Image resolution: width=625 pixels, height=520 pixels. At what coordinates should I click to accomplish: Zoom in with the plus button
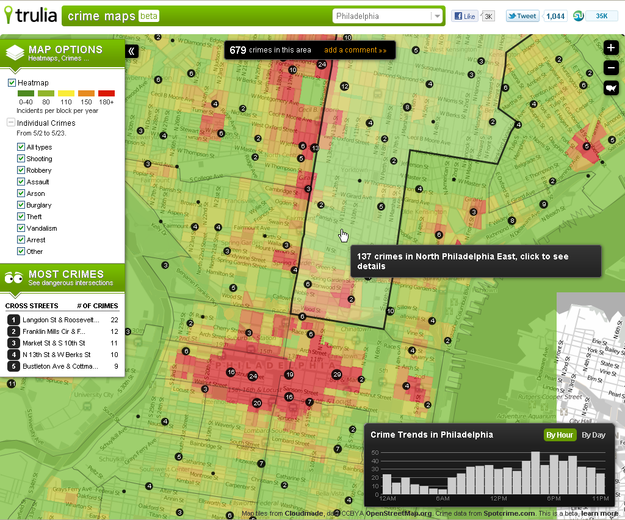click(611, 48)
